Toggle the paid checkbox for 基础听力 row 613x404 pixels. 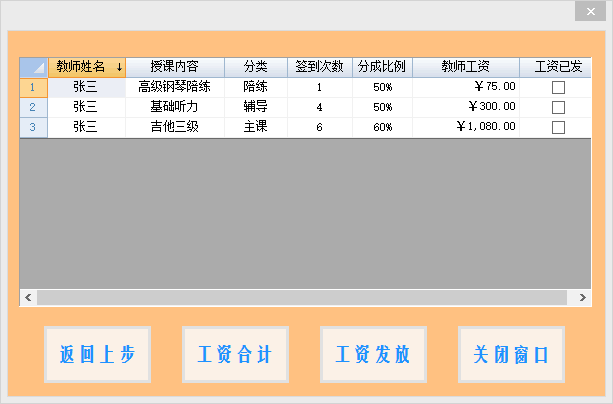[558, 107]
